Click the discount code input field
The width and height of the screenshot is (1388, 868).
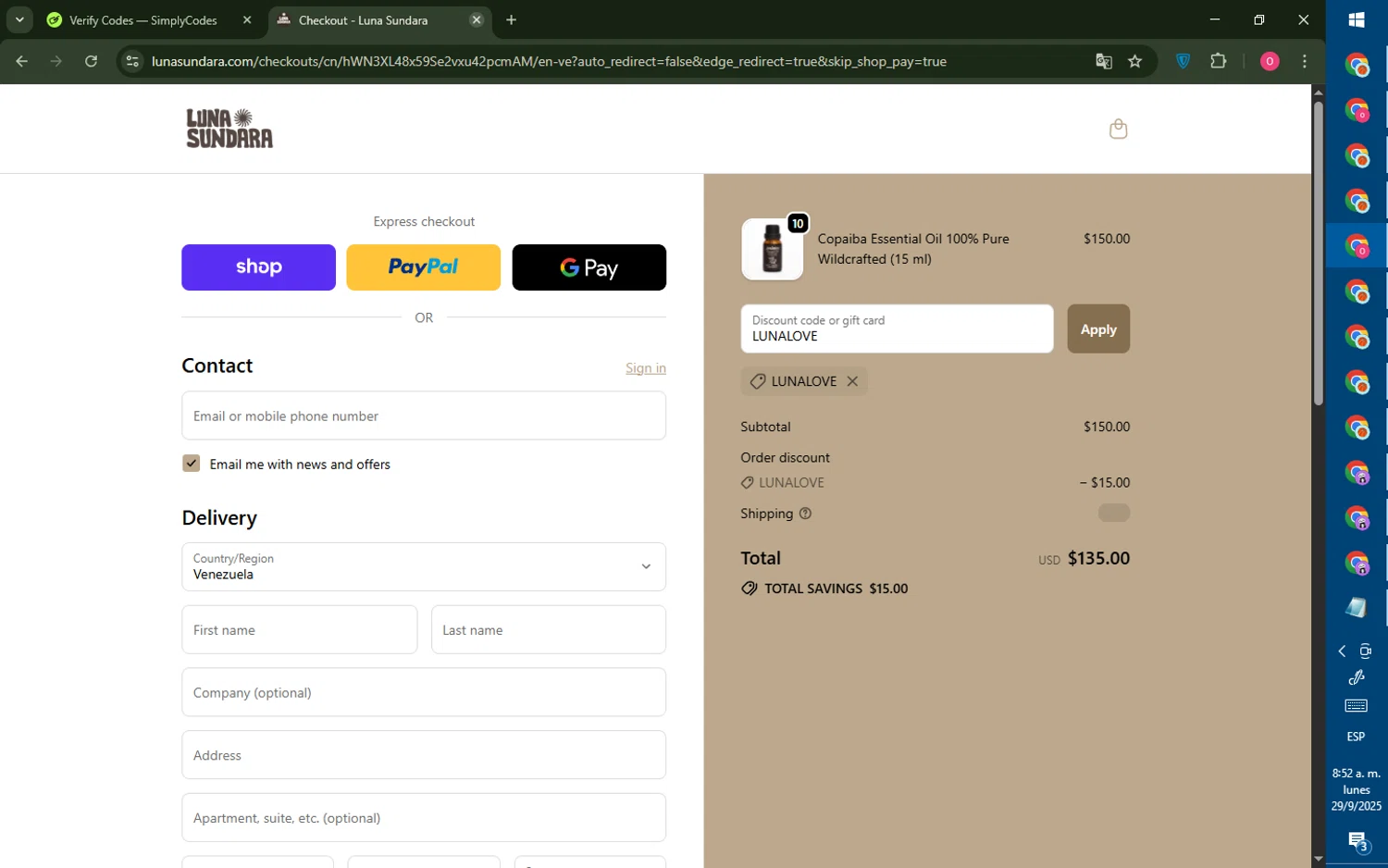click(897, 329)
